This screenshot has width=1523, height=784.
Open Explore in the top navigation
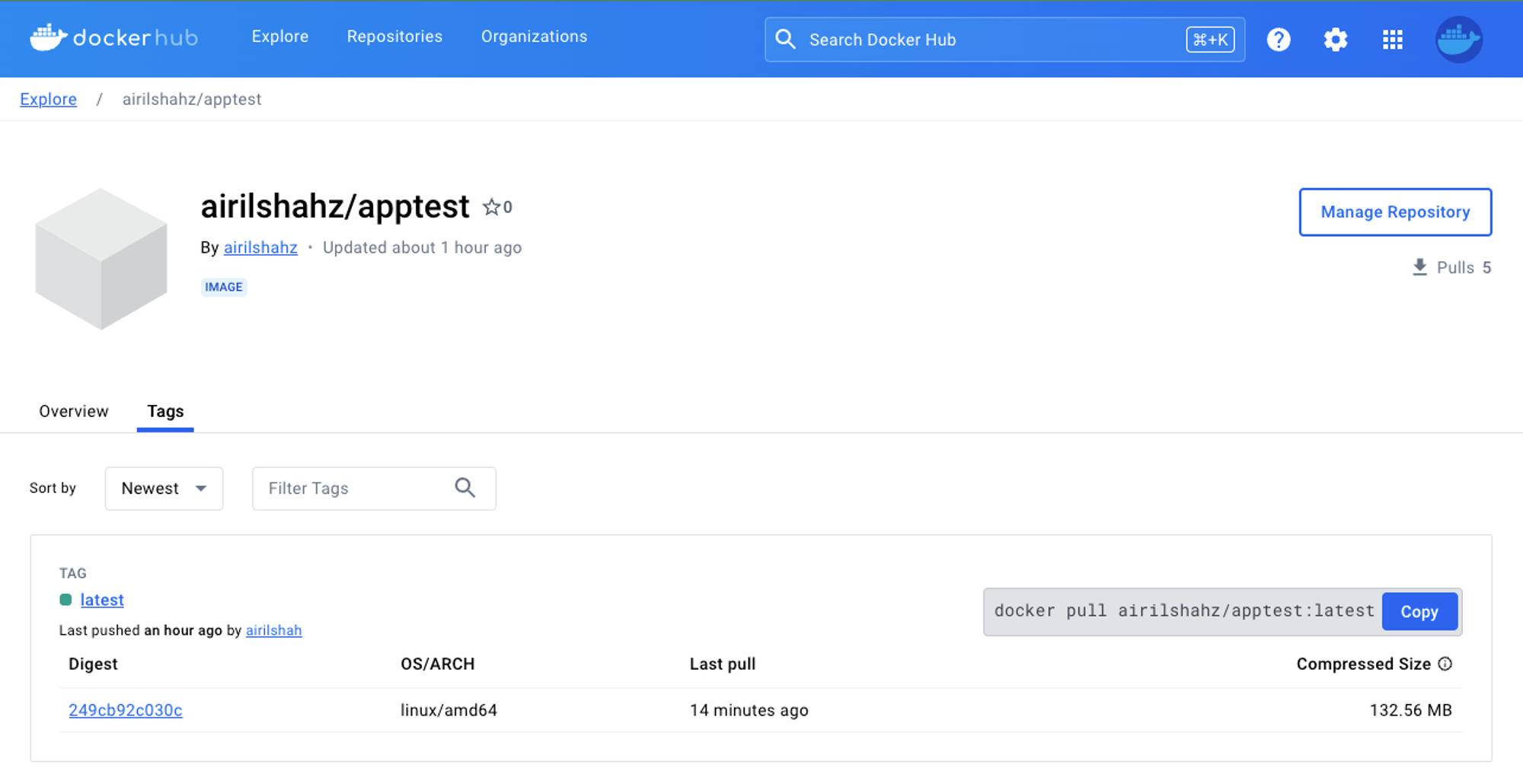tap(280, 37)
